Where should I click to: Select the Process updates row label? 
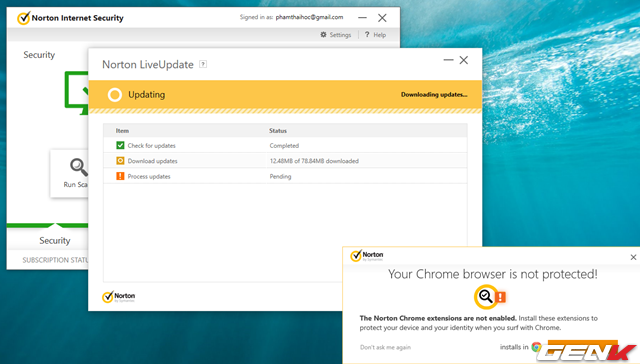(x=149, y=177)
